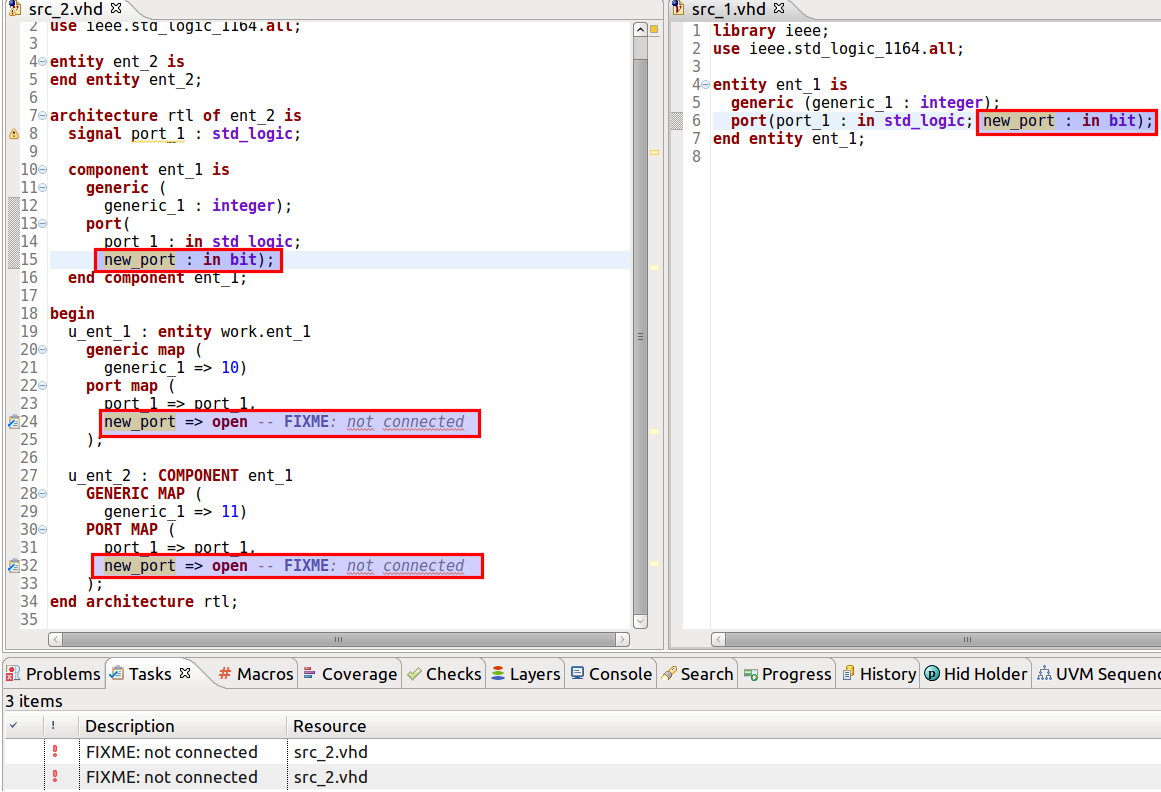Click the scroll-down arrow in src_2.vhd editor
The width and height of the screenshot is (1161, 792).
coord(640,620)
